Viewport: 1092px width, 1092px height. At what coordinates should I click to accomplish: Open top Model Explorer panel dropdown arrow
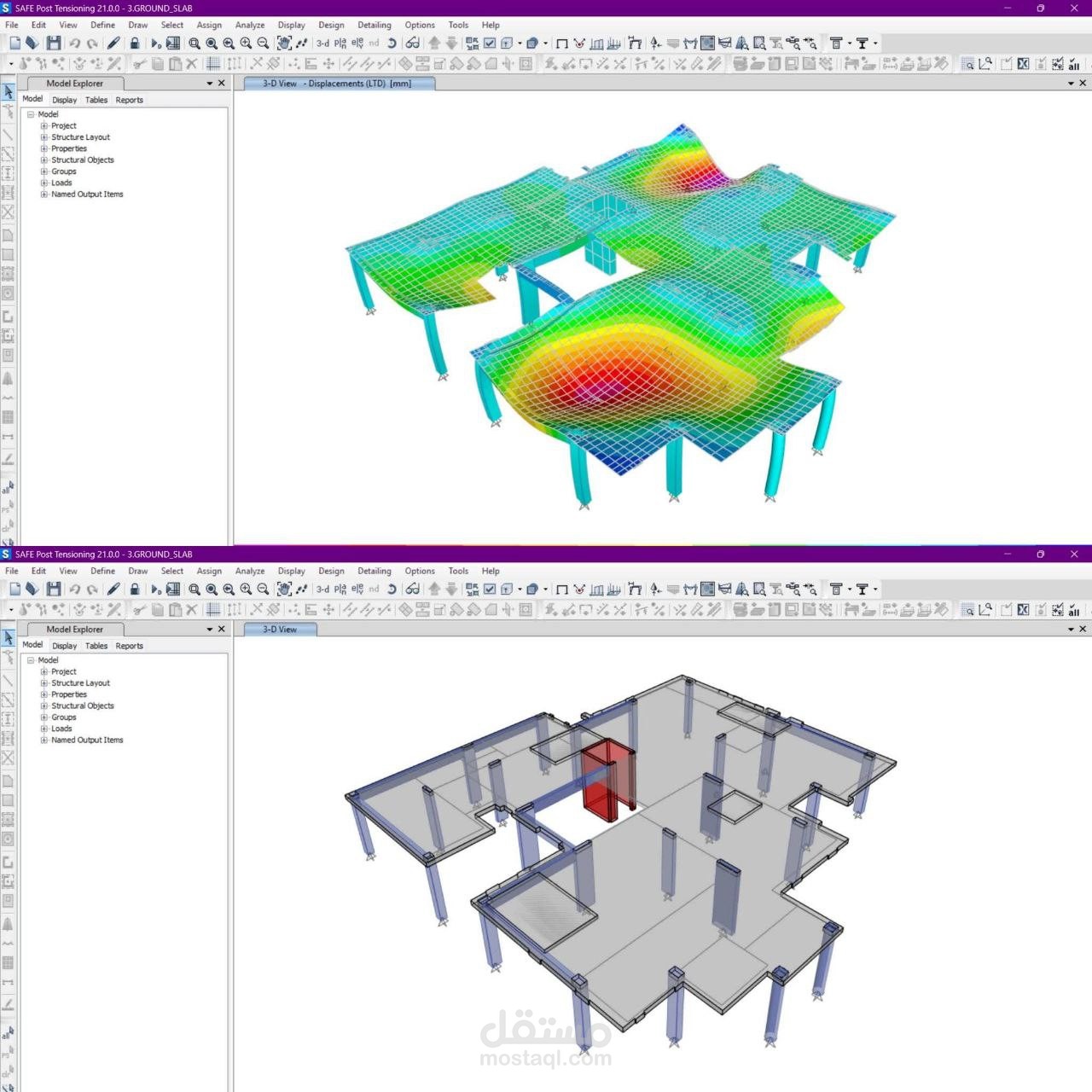pos(210,84)
